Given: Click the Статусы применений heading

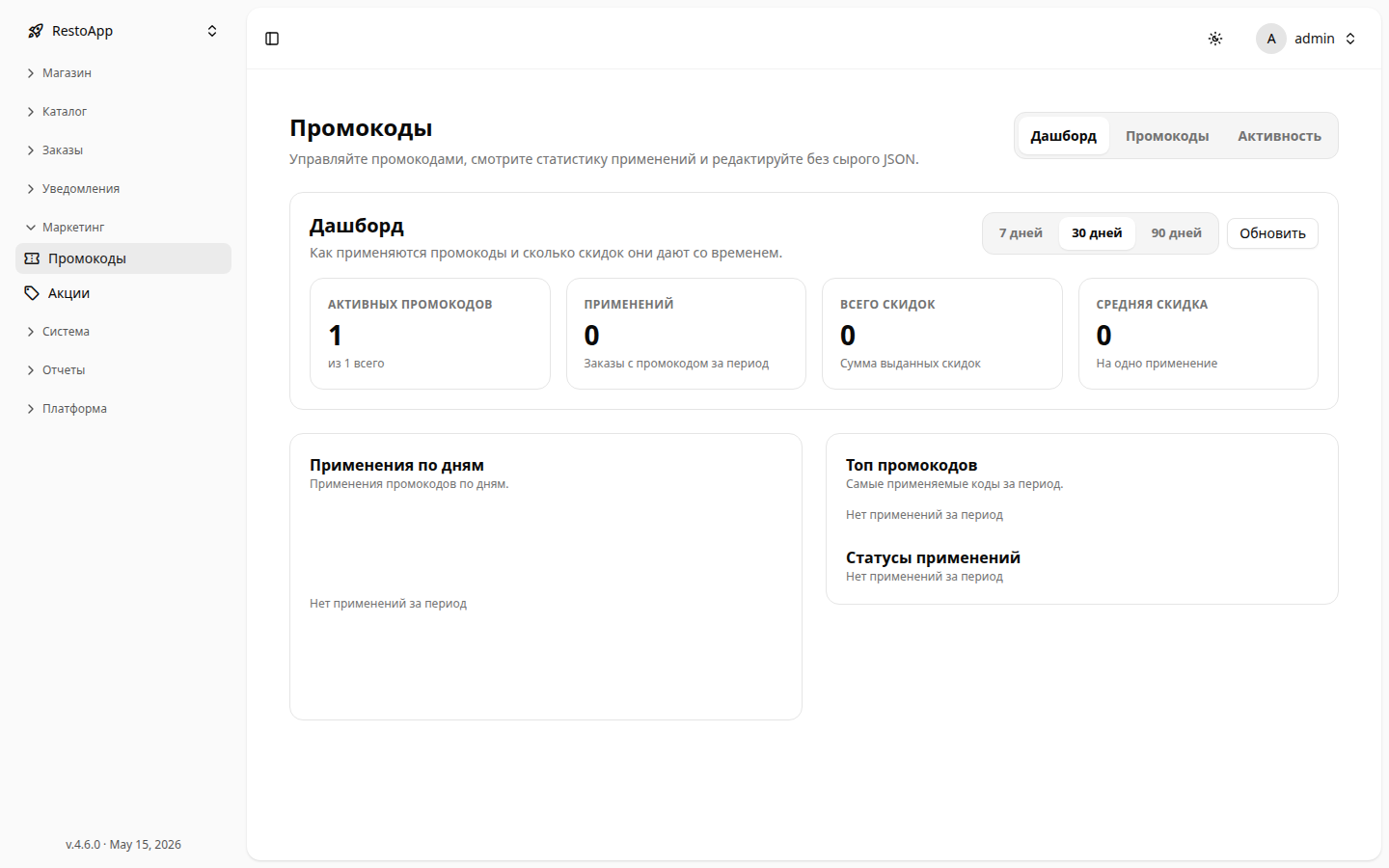Looking at the screenshot, I should click(x=933, y=557).
